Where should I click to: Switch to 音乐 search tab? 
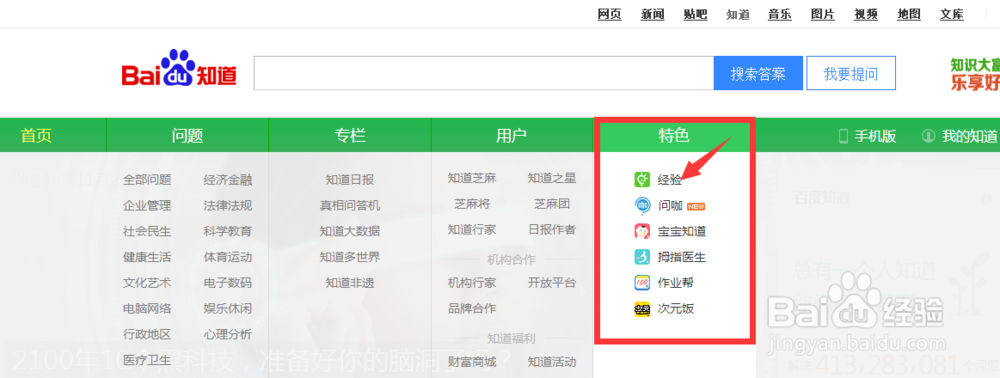[780, 15]
